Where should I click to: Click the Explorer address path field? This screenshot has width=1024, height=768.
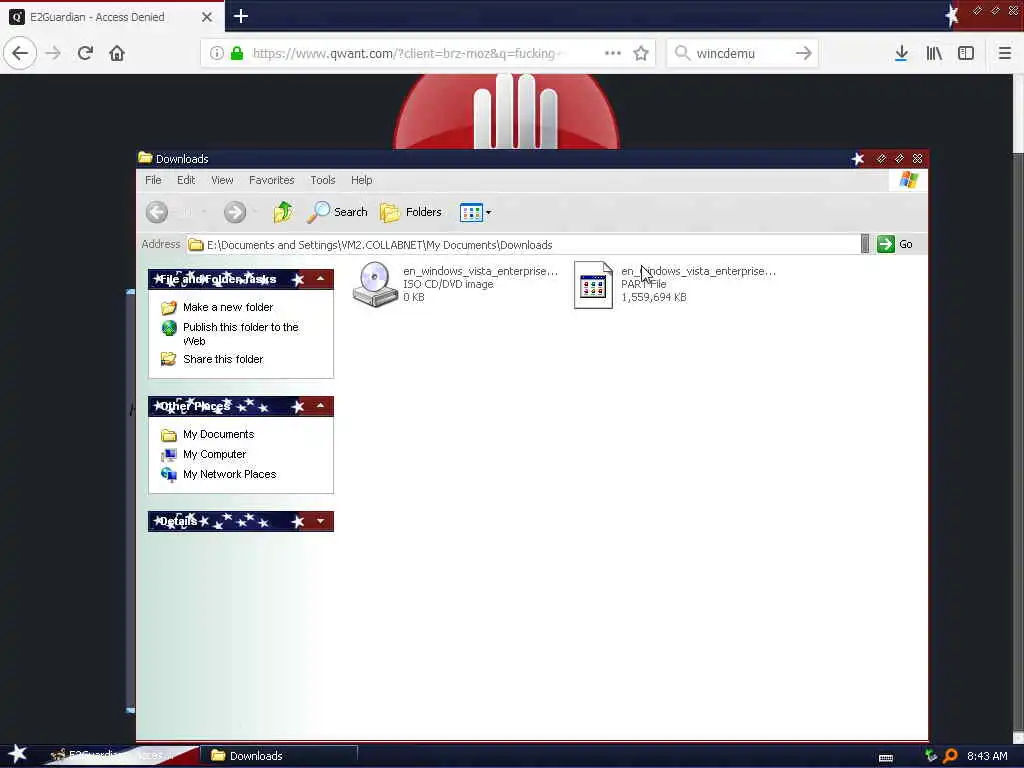tap(522, 245)
